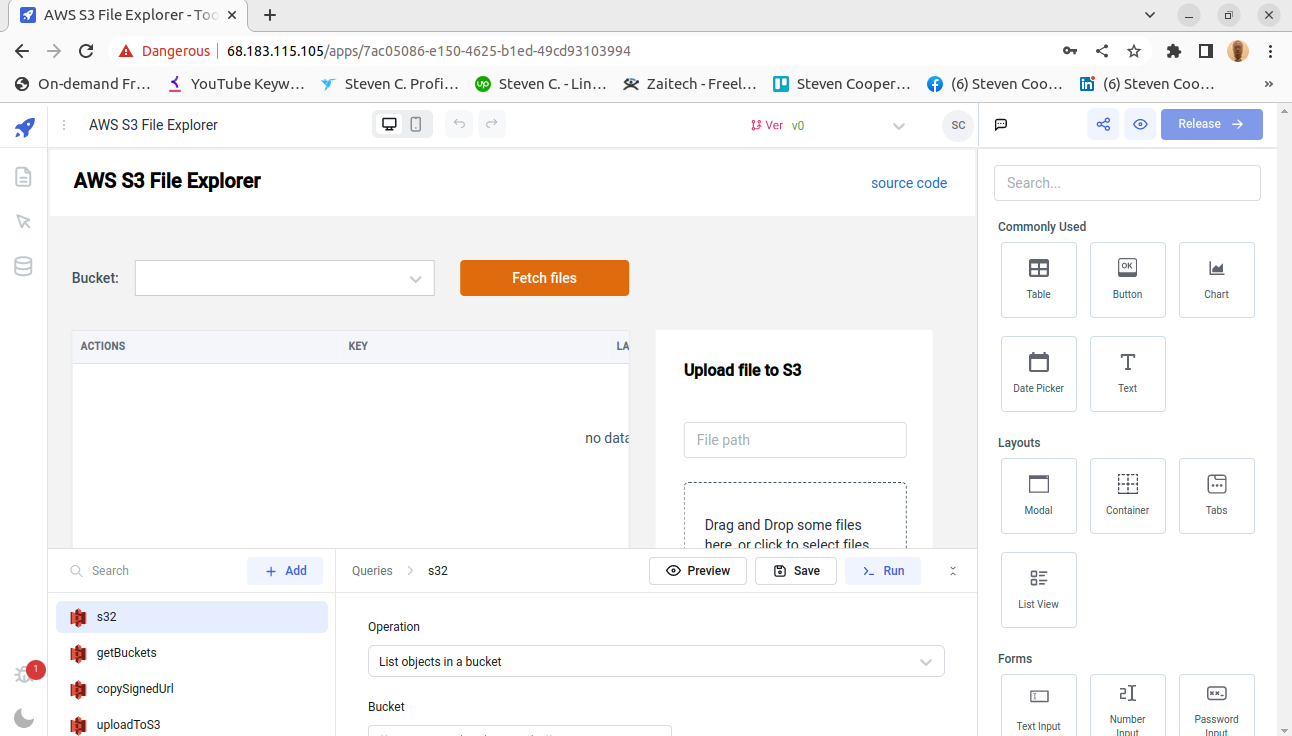Viewport: 1292px width, 736px height.
Task: Click the Queries breadcrumb
Action: [x=372, y=571]
